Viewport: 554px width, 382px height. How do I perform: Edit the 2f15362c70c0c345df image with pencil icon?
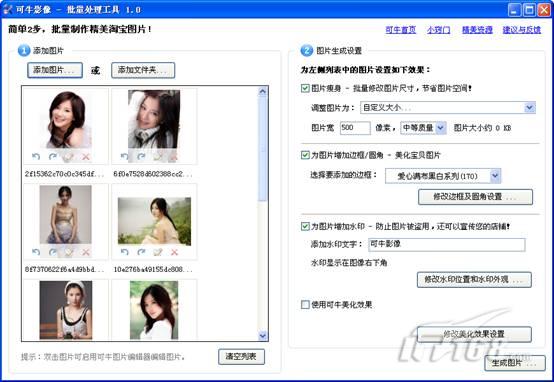click(x=69, y=157)
